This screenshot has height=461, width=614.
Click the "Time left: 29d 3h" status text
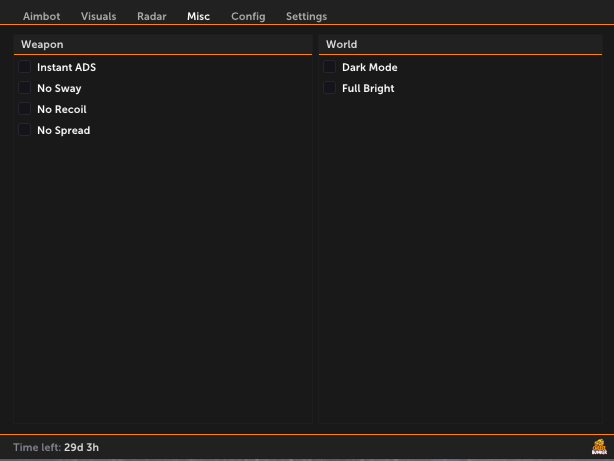pos(56,447)
